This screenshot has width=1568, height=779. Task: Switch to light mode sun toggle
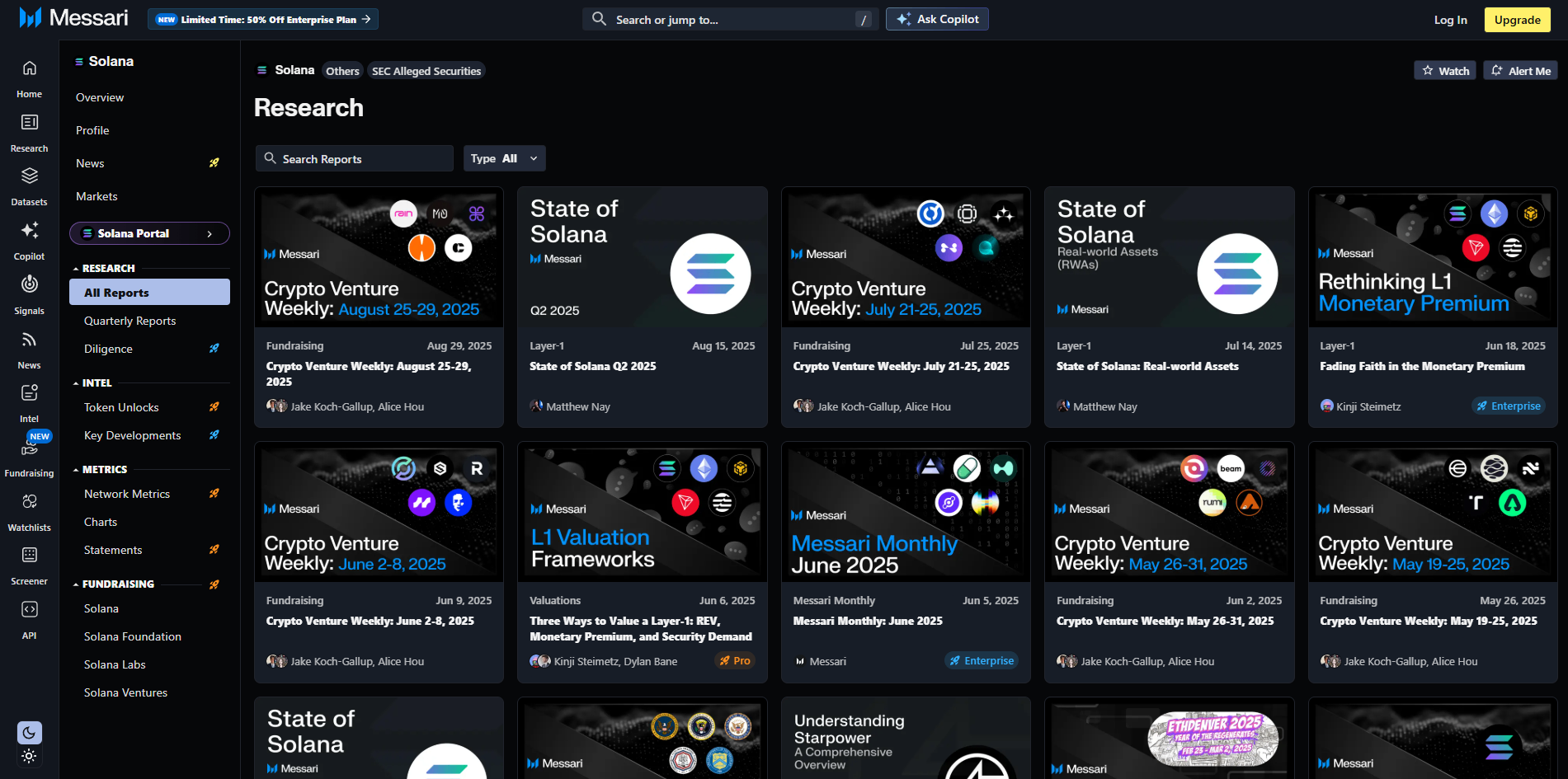29,756
